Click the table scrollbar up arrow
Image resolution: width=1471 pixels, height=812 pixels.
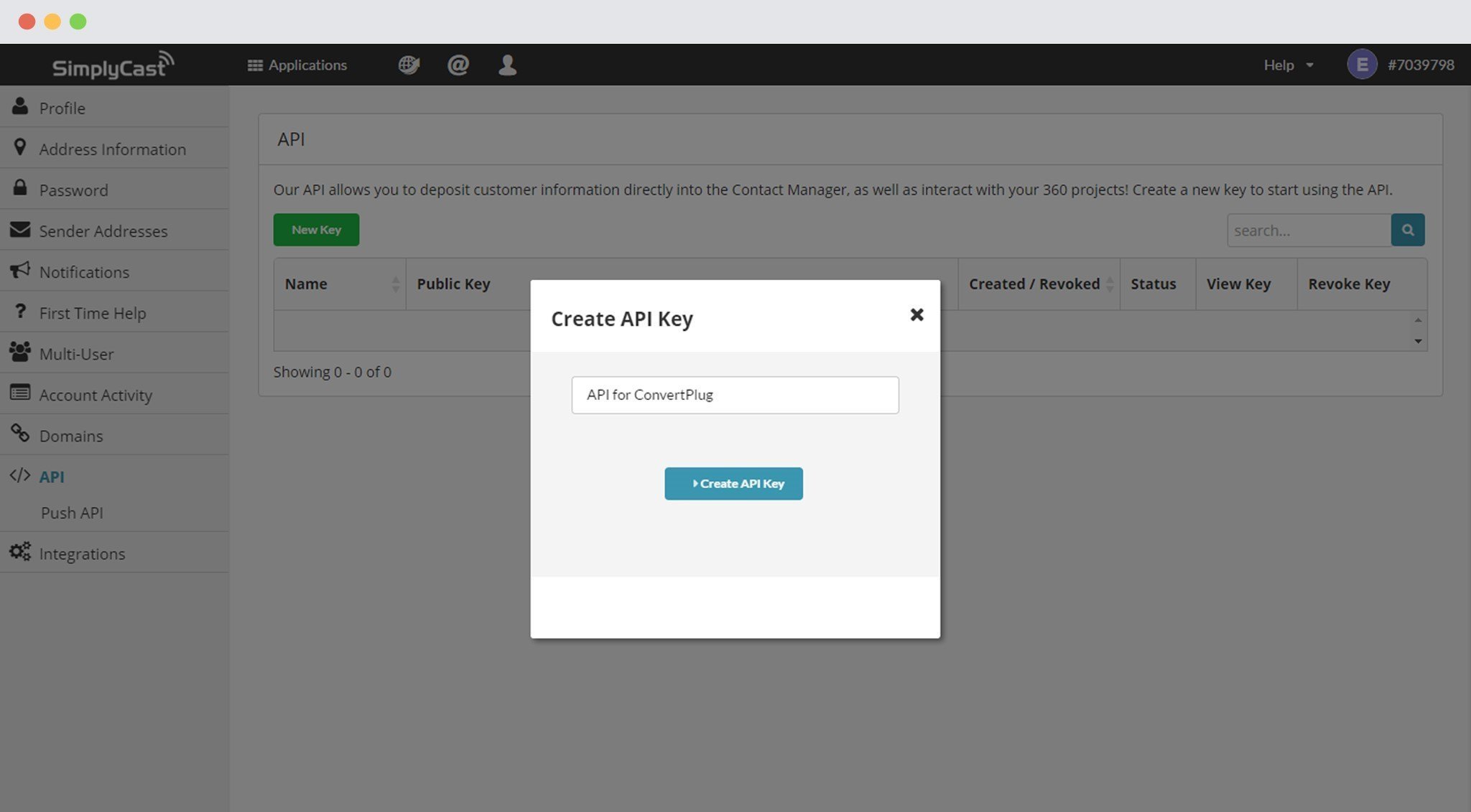tap(1418, 320)
